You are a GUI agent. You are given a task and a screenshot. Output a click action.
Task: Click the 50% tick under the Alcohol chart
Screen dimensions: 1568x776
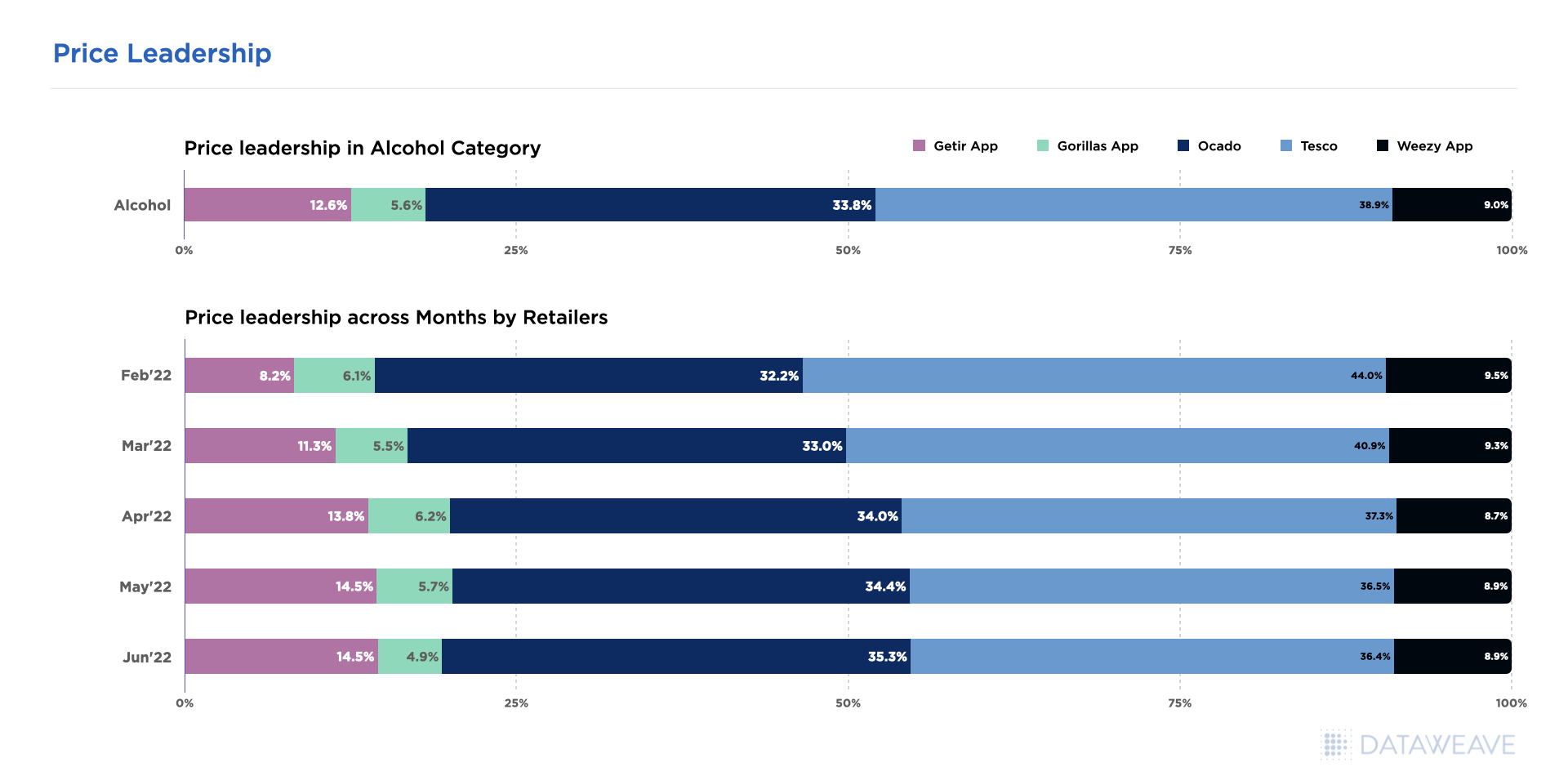click(x=848, y=251)
